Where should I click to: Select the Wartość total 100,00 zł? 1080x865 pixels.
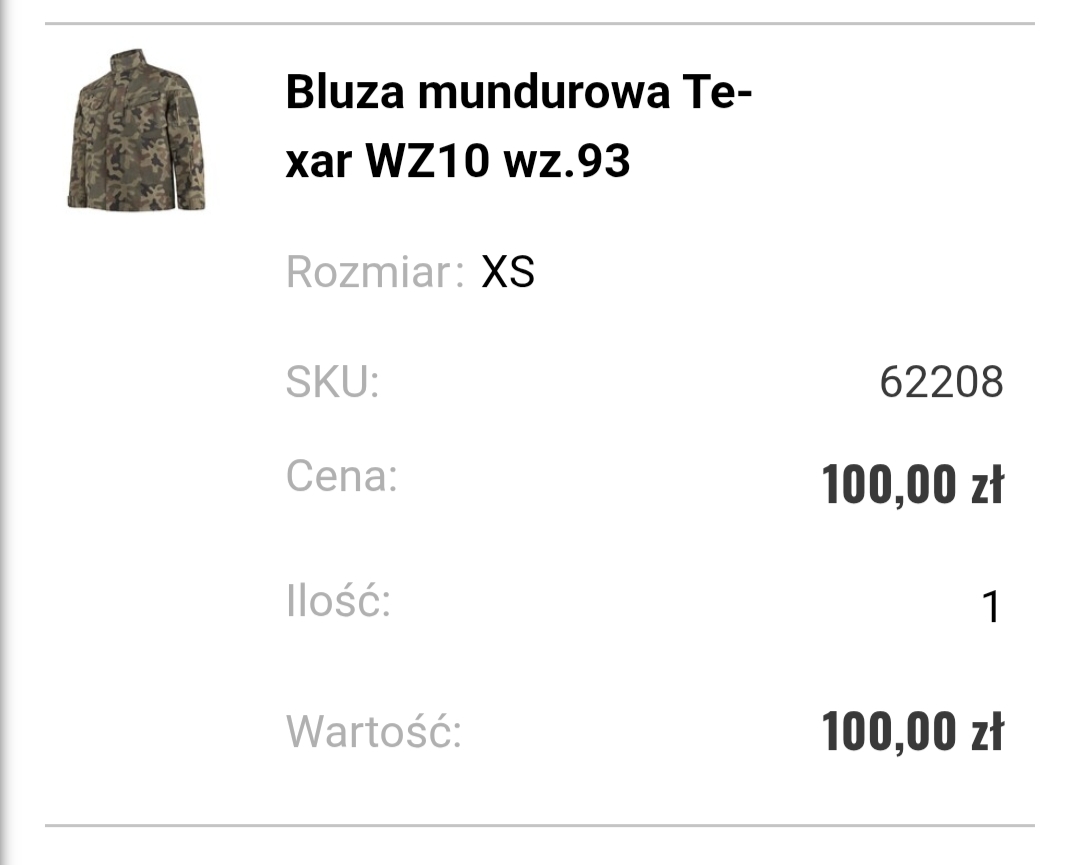(913, 731)
